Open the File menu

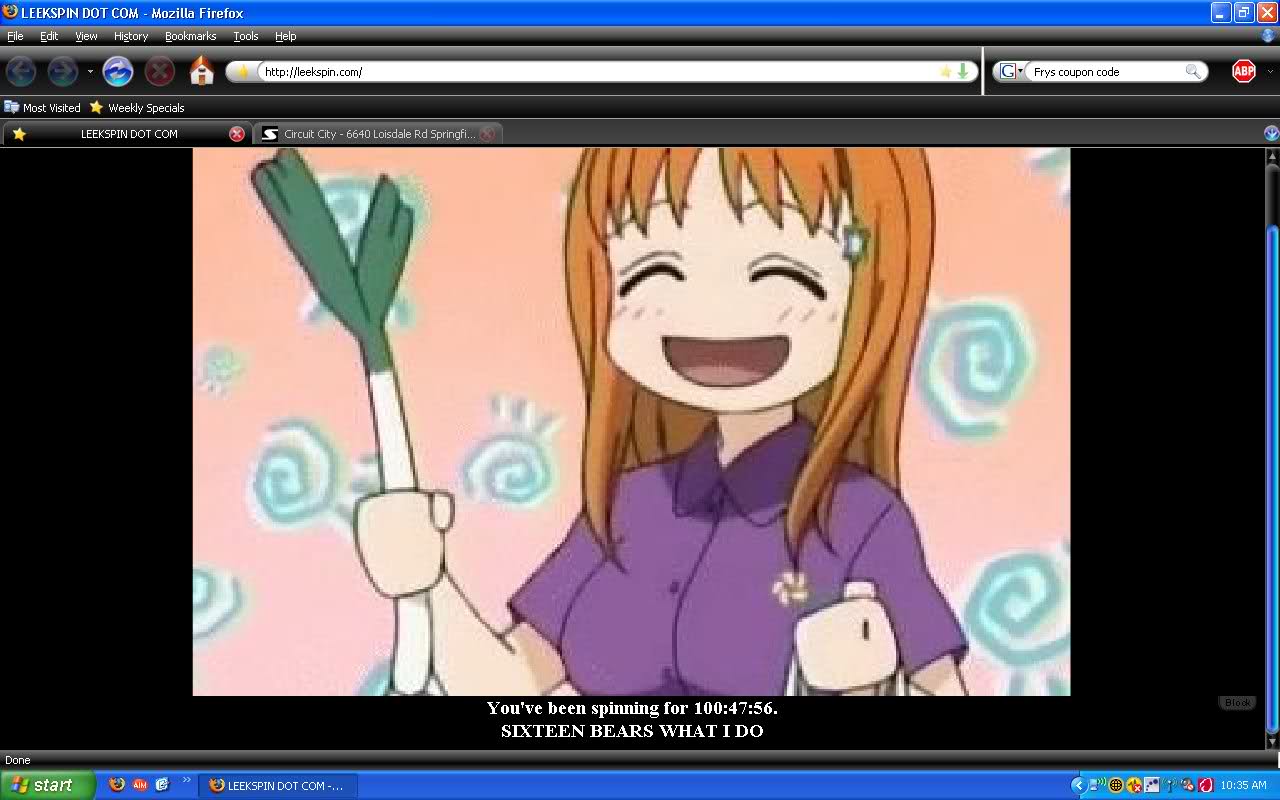click(x=15, y=36)
